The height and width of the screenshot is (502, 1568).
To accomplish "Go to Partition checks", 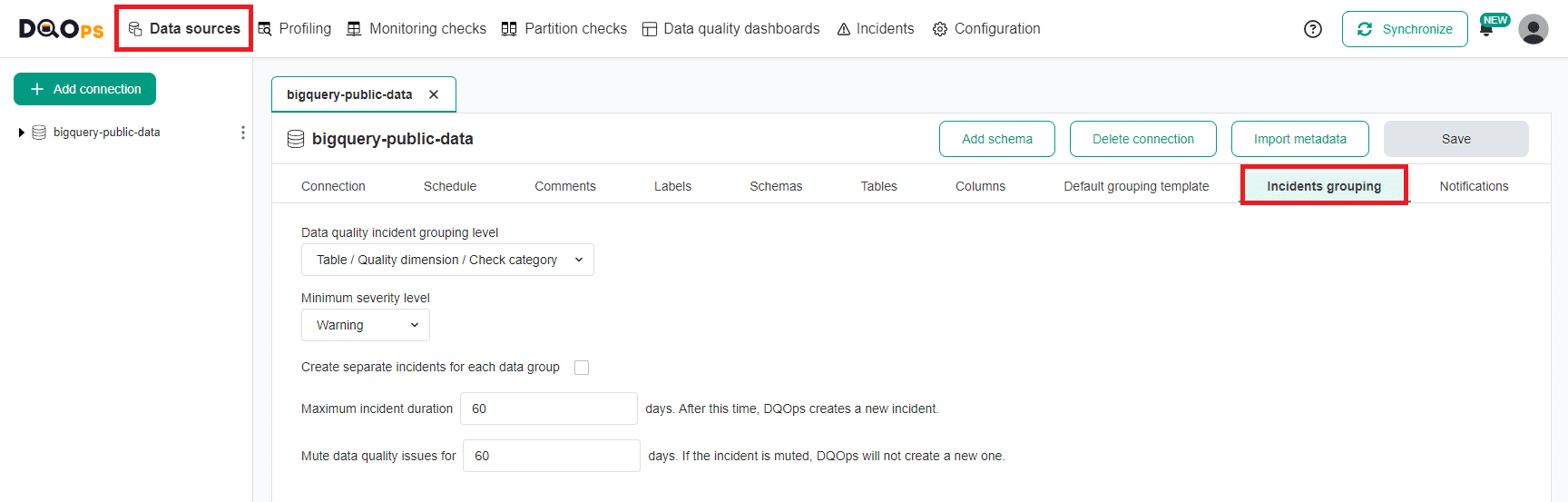I will (x=564, y=28).
